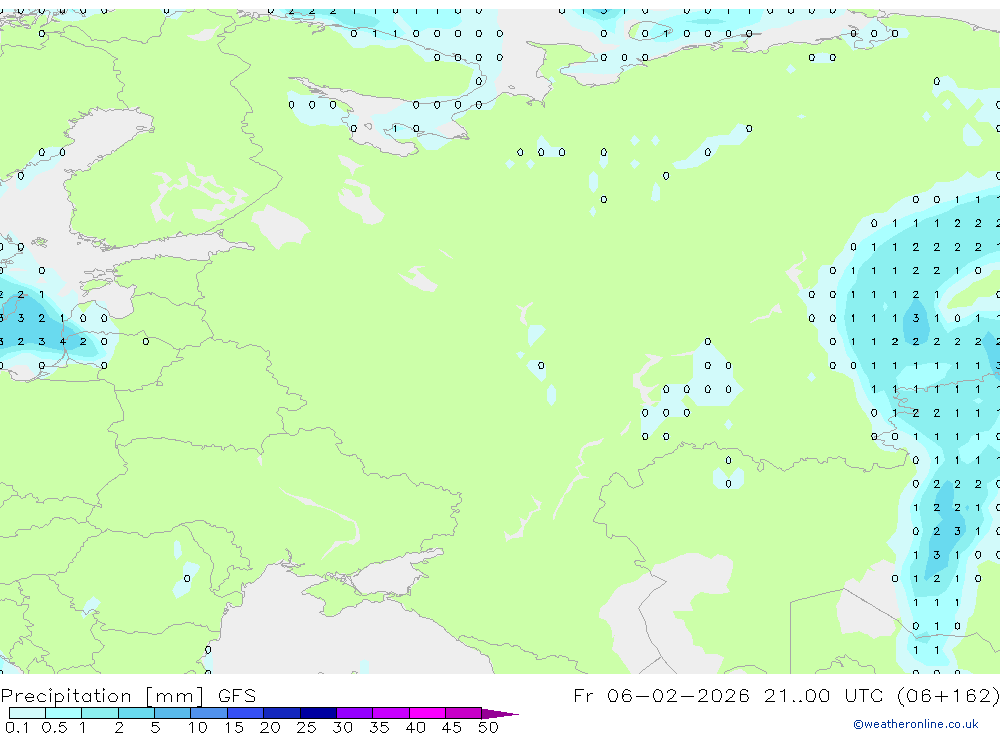Pick the 15–20 mm blue legend swatch
This screenshot has height=733, width=1000.
[x=245, y=713]
